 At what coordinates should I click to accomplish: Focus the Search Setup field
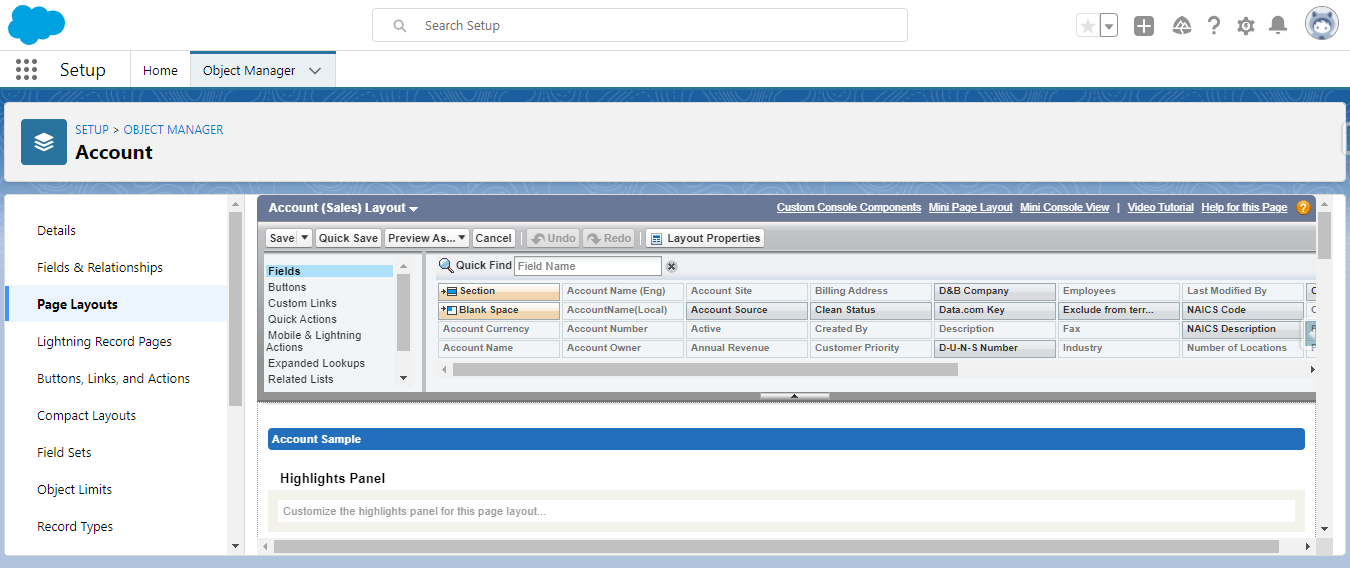pos(640,25)
